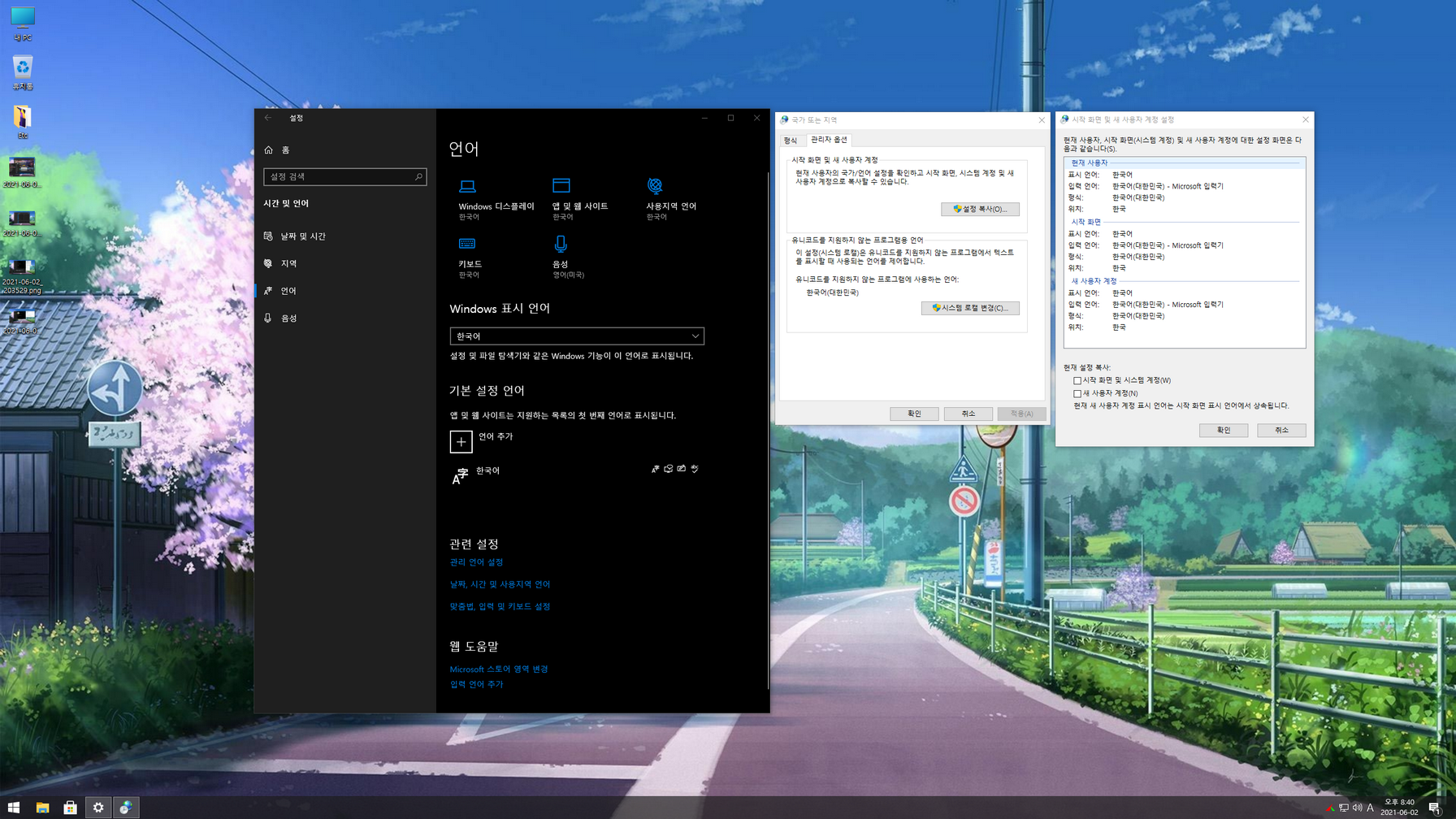Select the Etc folder on the desktop

[x=23, y=122]
